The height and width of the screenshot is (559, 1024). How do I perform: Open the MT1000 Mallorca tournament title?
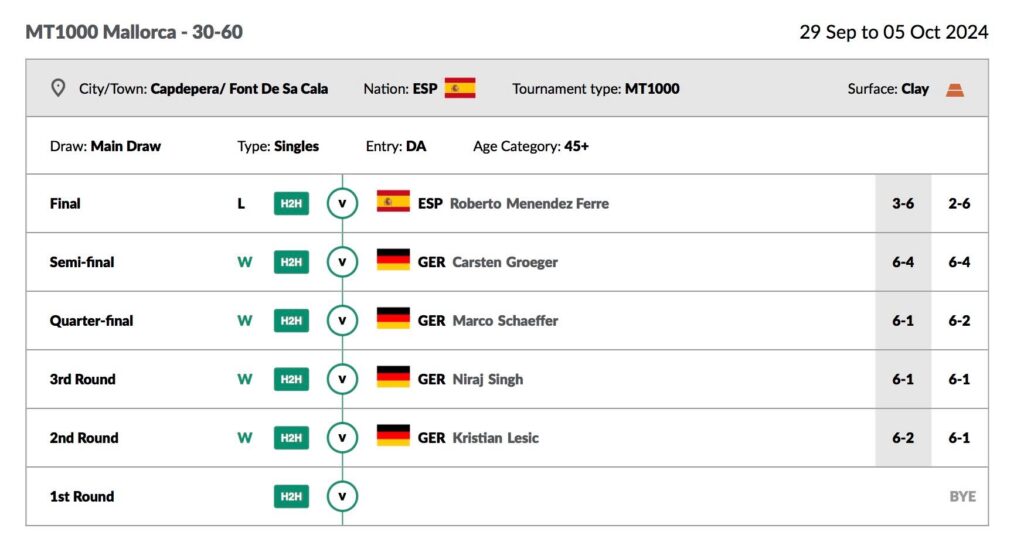(134, 32)
